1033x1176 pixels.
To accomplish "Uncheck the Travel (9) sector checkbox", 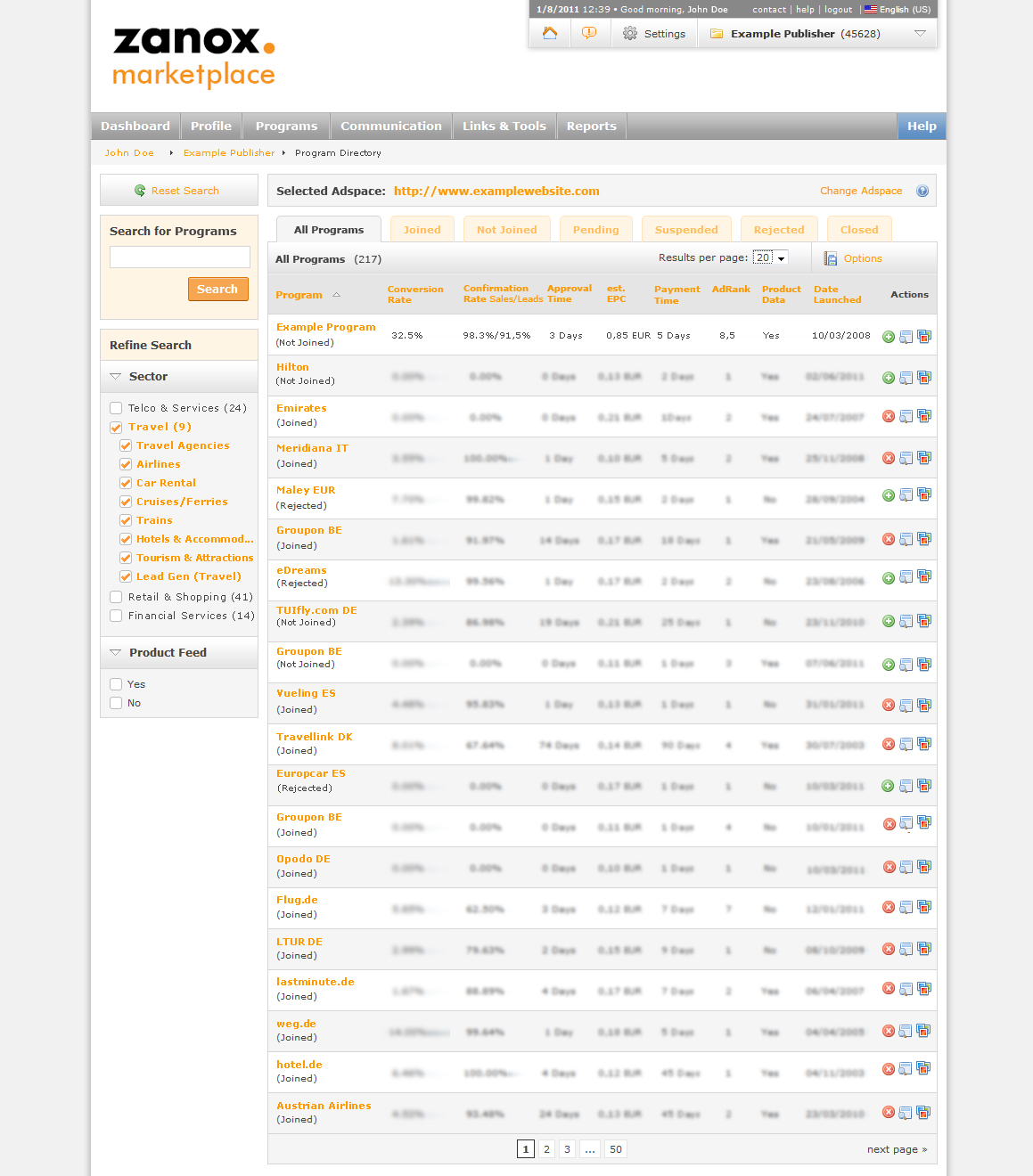I will click(116, 427).
